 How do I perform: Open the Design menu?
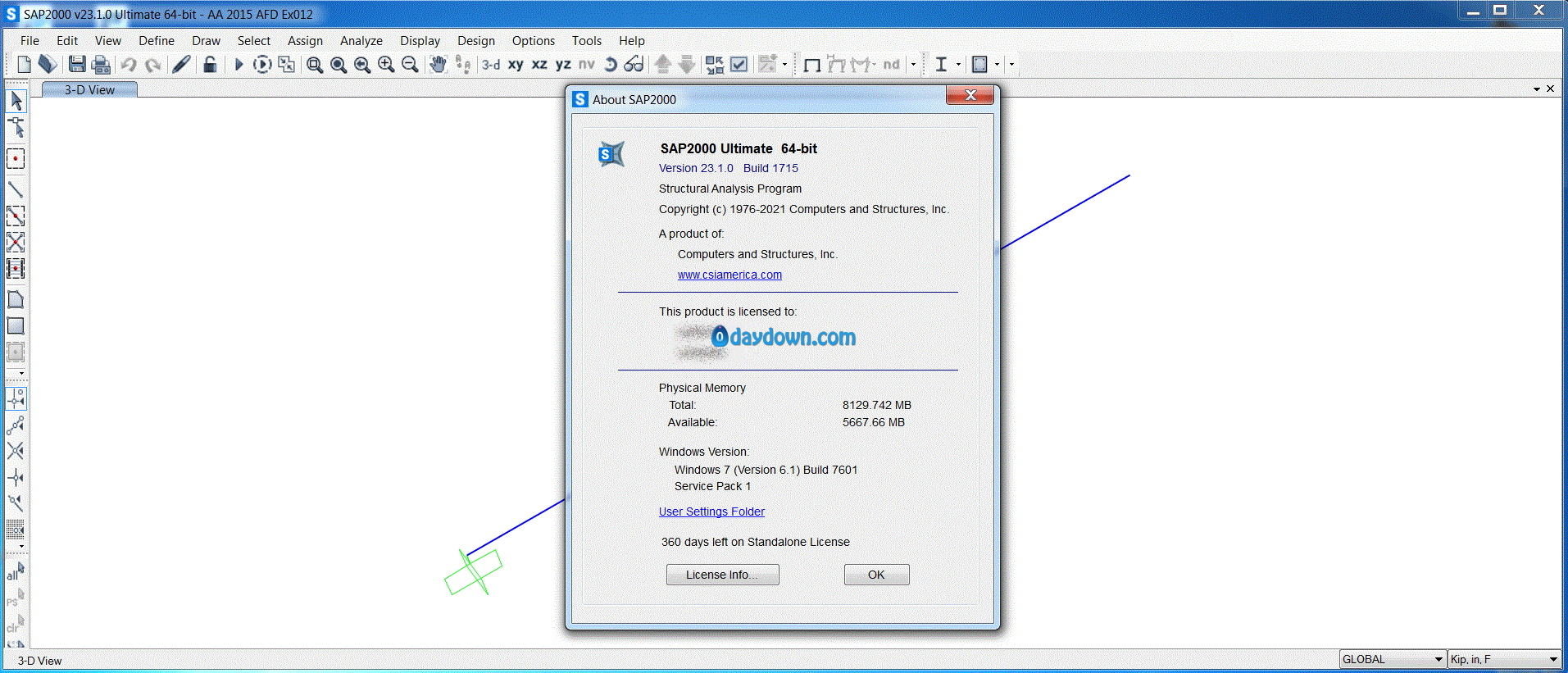[x=476, y=40]
